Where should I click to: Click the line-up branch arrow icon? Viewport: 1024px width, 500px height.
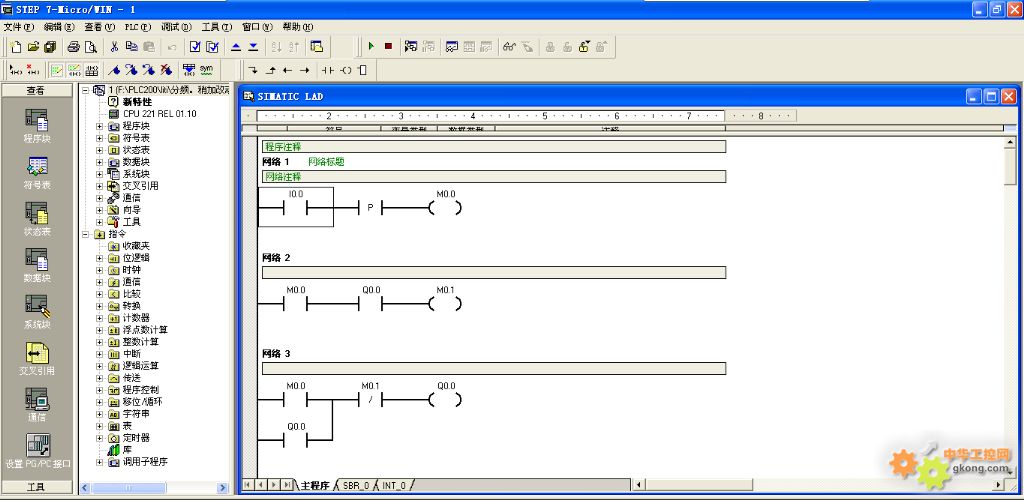(x=270, y=70)
